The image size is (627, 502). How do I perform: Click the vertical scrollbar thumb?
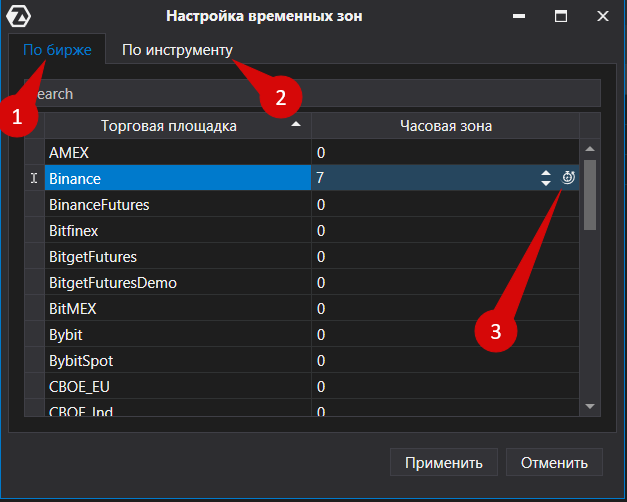pyautogui.click(x=590, y=195)
